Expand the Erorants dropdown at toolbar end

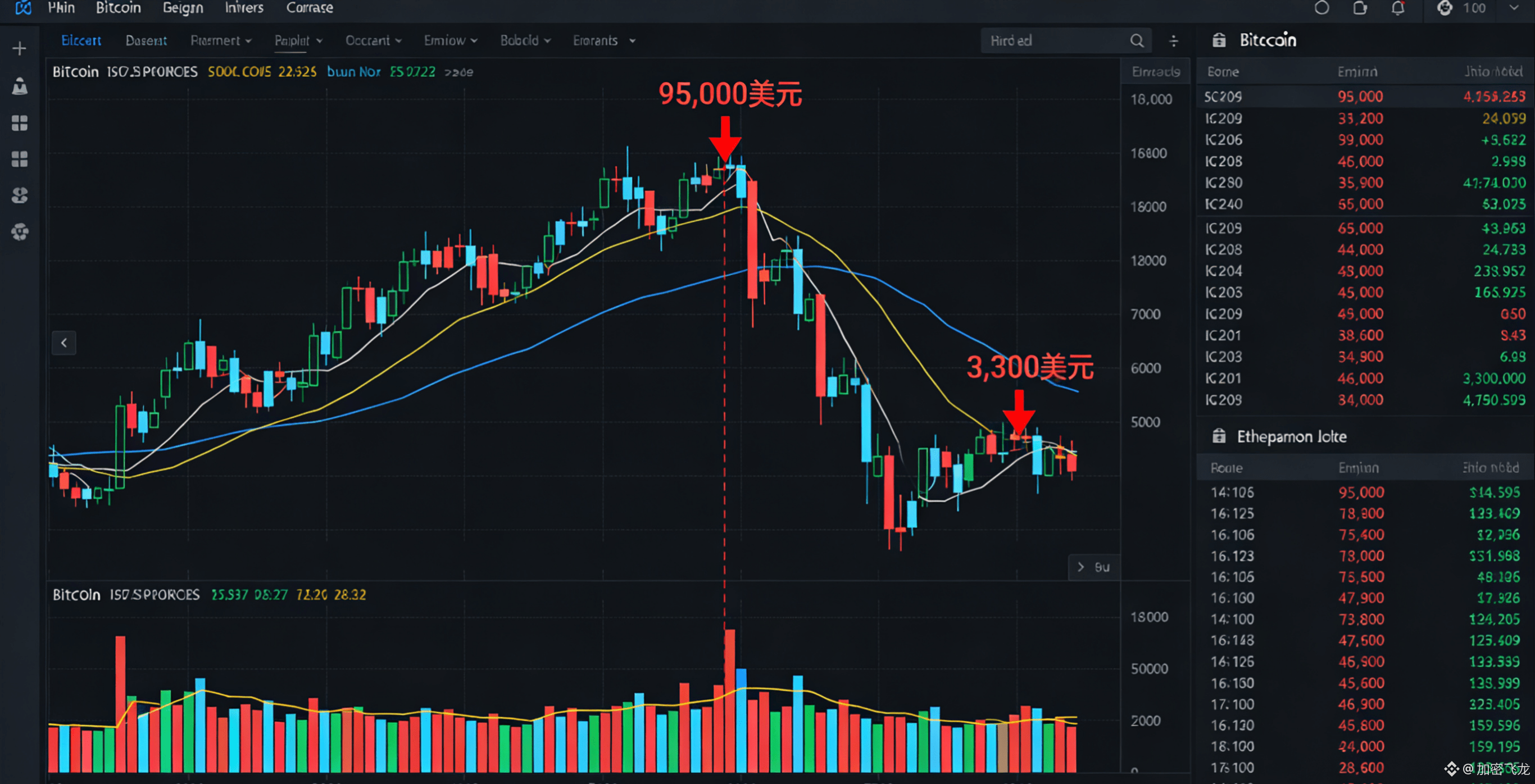[603, 40]
